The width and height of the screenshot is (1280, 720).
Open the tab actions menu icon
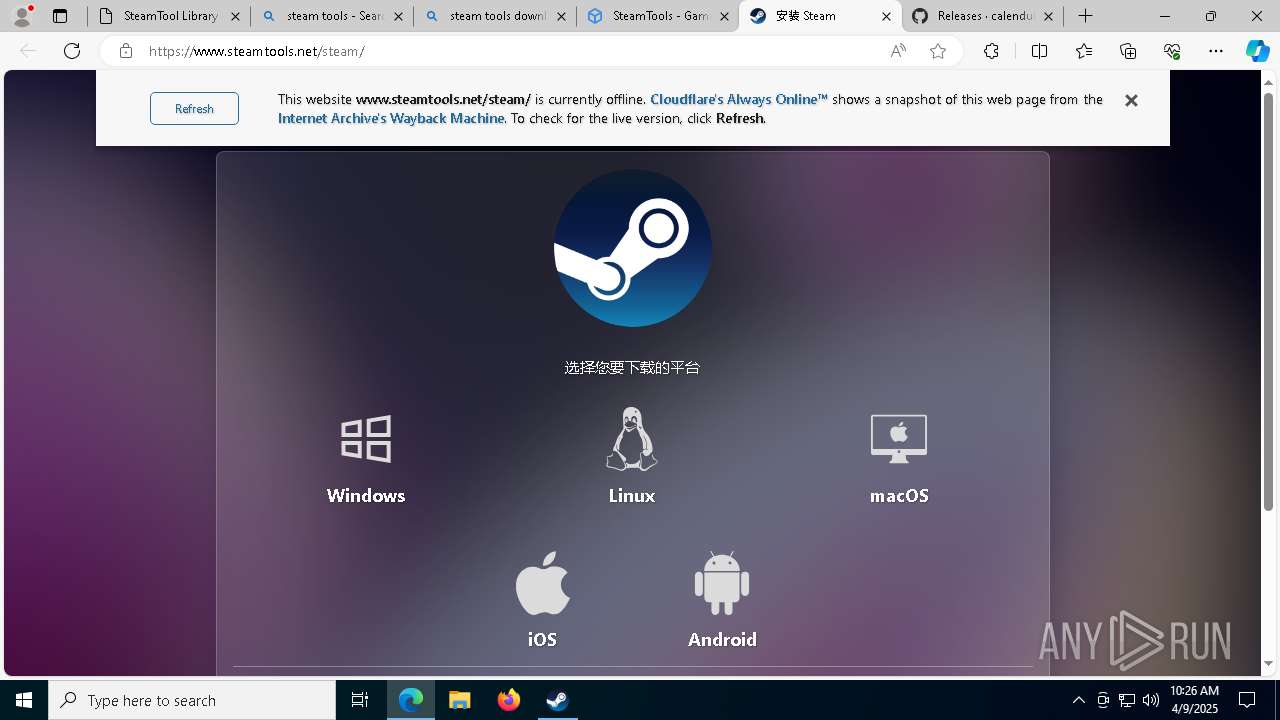pyautogui.click(x=60, y=16)
